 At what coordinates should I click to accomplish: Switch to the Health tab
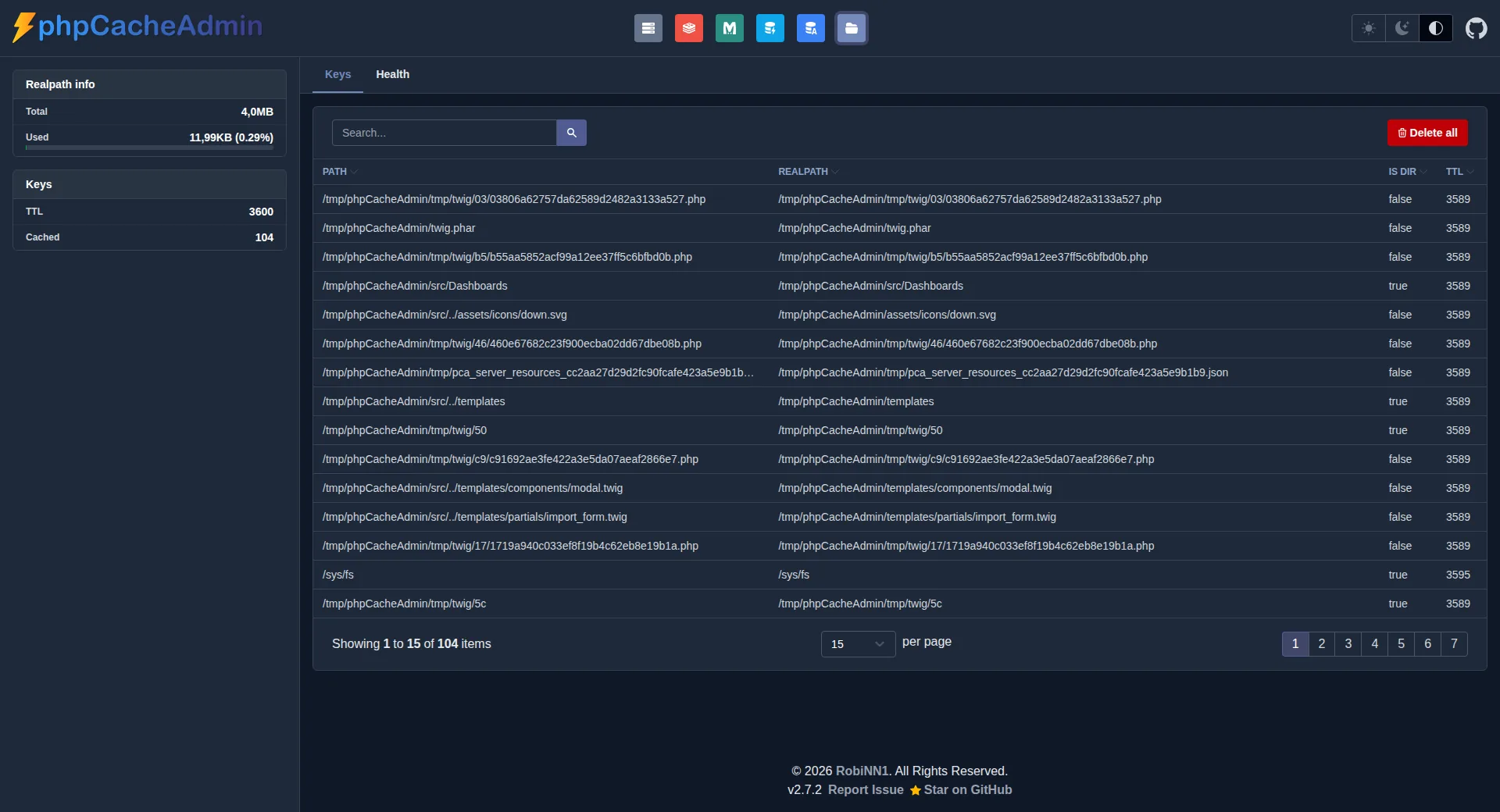coord(392,74)
